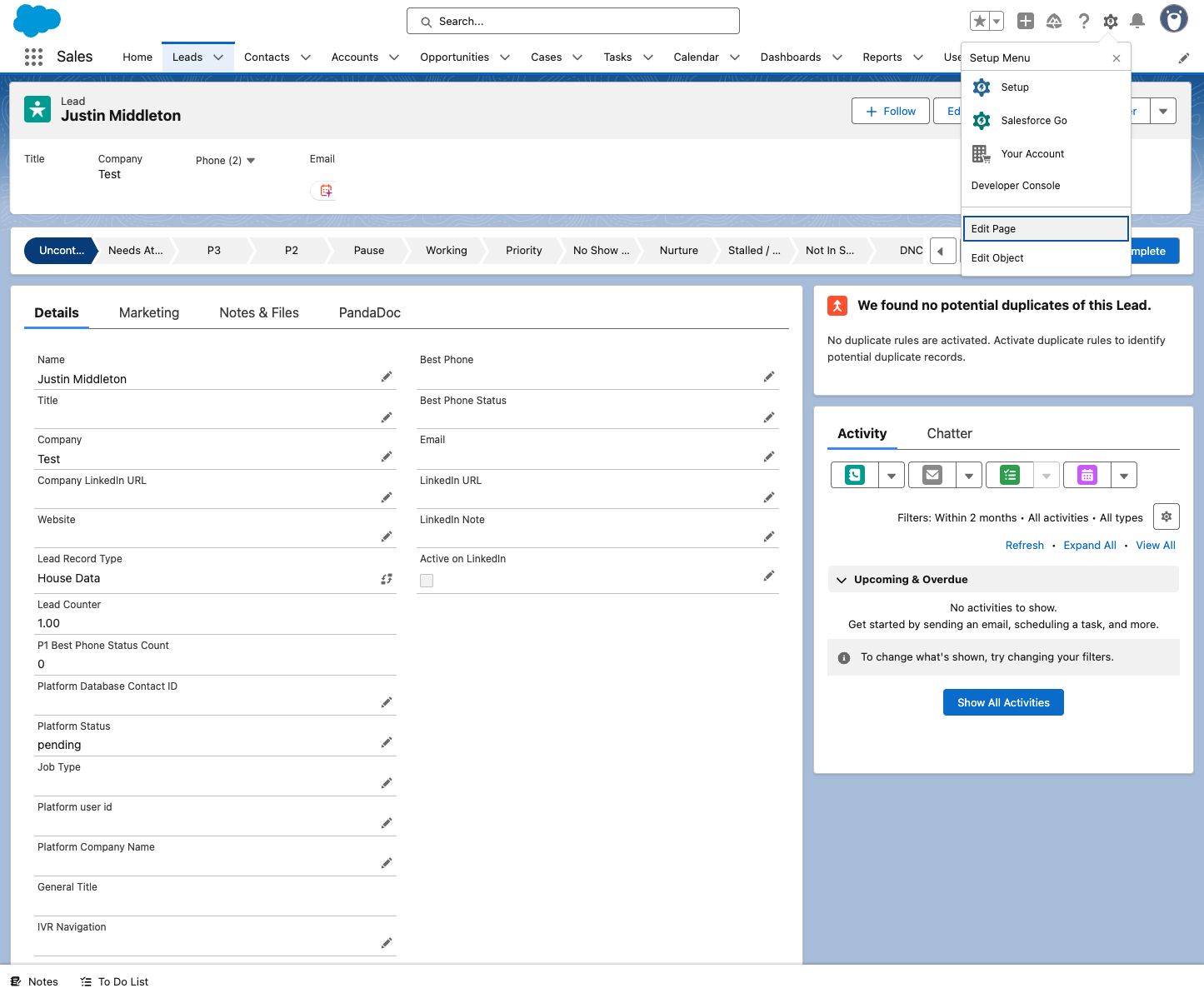Open the Help question mark icon
The height and width of the screenshot is (998, 1204).
[1083, 21]
